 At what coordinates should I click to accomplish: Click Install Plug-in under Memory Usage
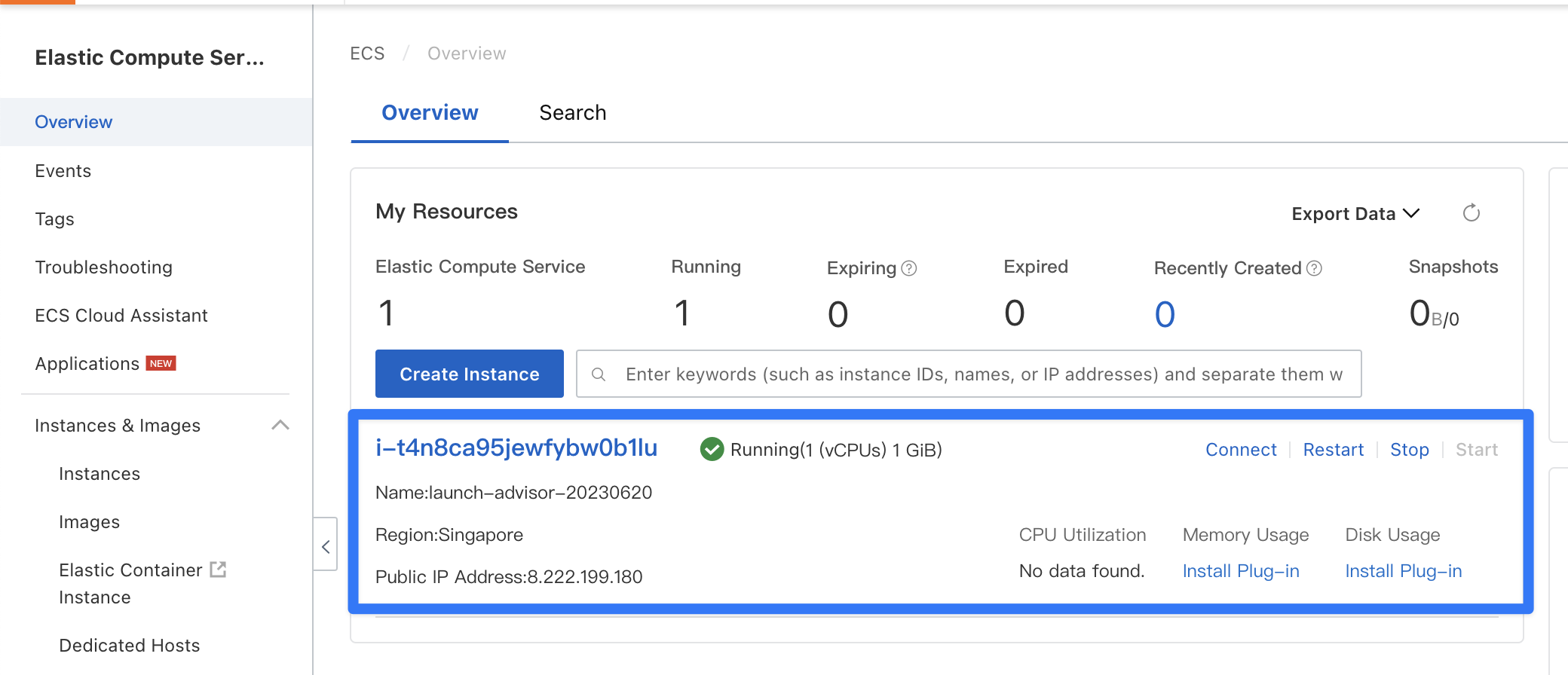coord(1241,571)
